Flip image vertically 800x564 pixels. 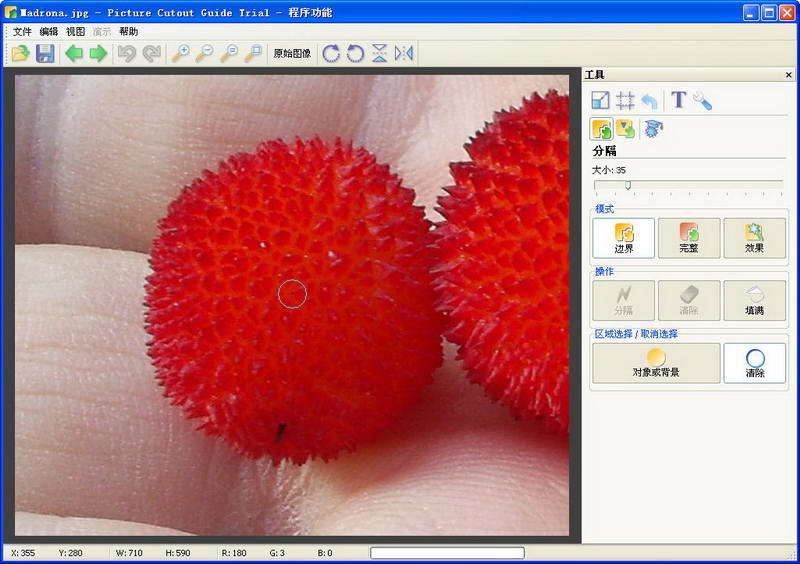pyautogui.click(x=379, y=53)
